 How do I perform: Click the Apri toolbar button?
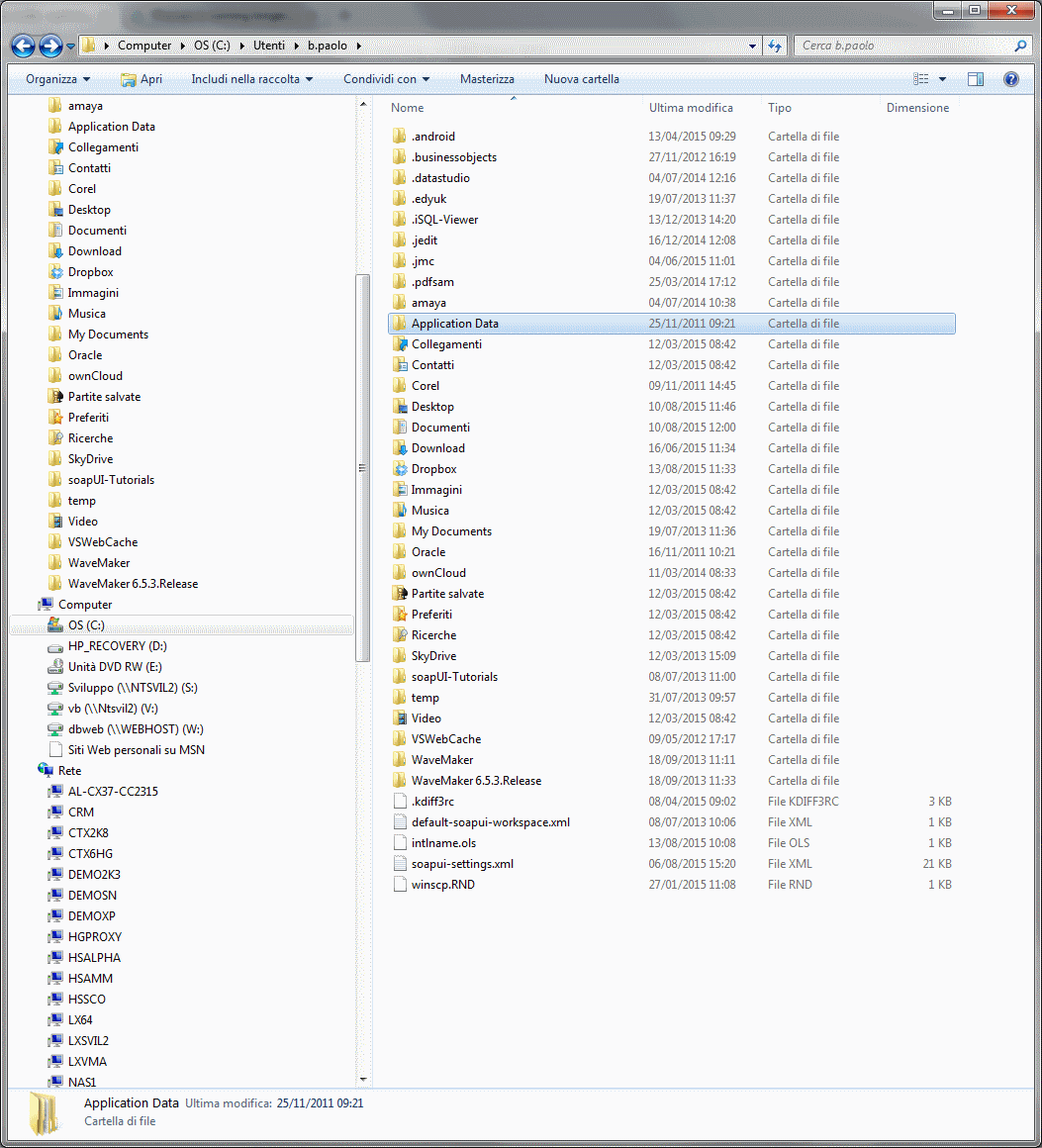[142, 79]
